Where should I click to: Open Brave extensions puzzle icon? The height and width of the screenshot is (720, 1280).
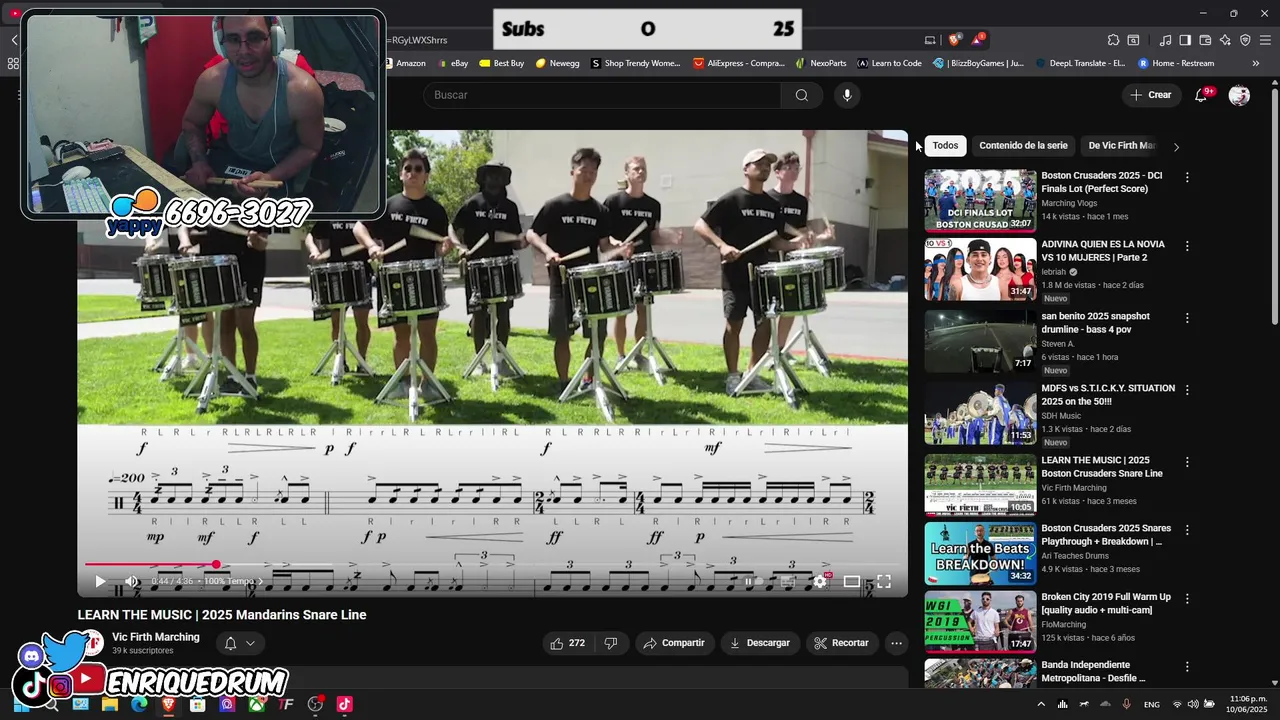click(x=1113, y=40)
